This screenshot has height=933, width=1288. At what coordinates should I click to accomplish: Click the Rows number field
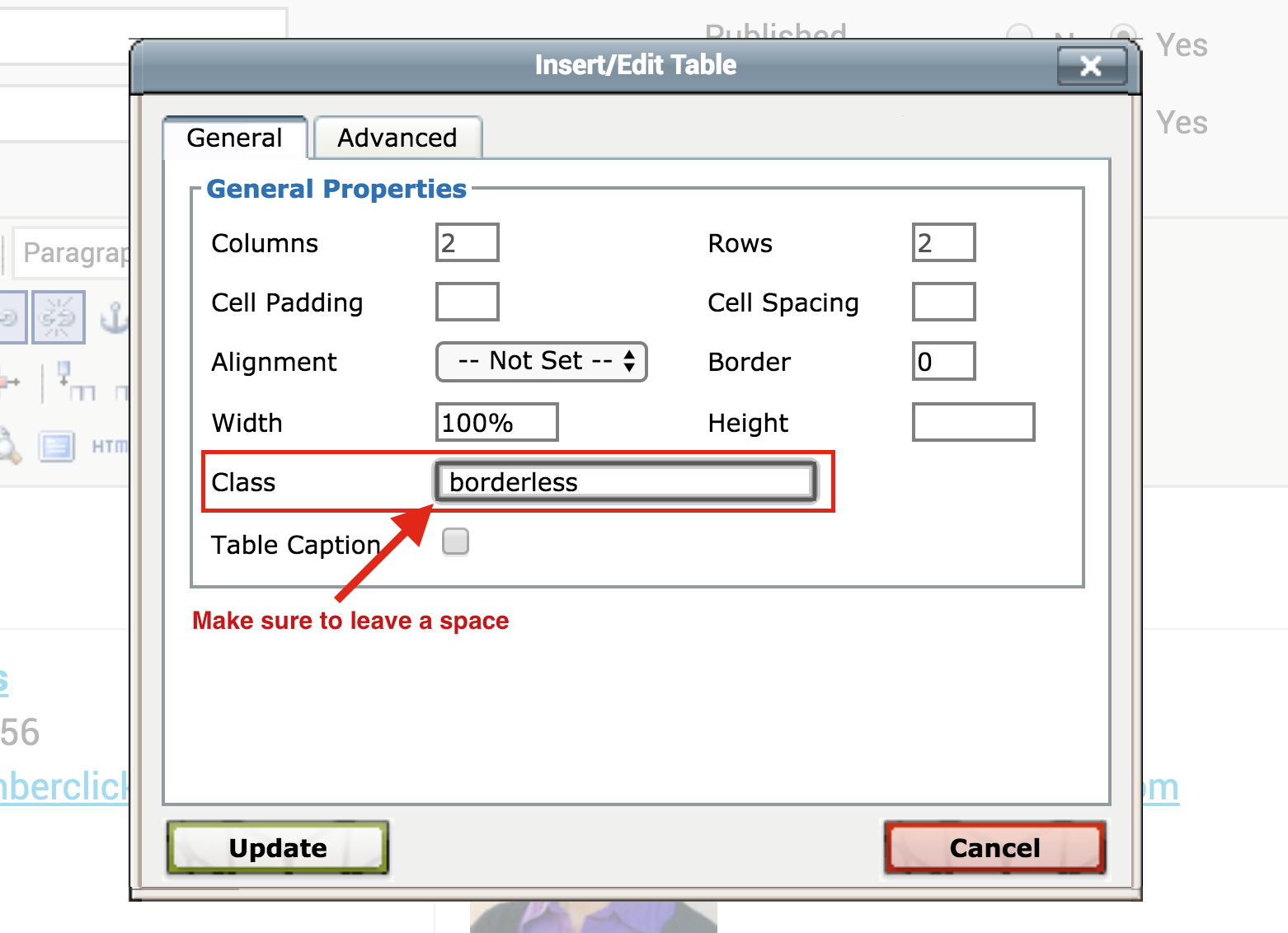tap(943, 242)
